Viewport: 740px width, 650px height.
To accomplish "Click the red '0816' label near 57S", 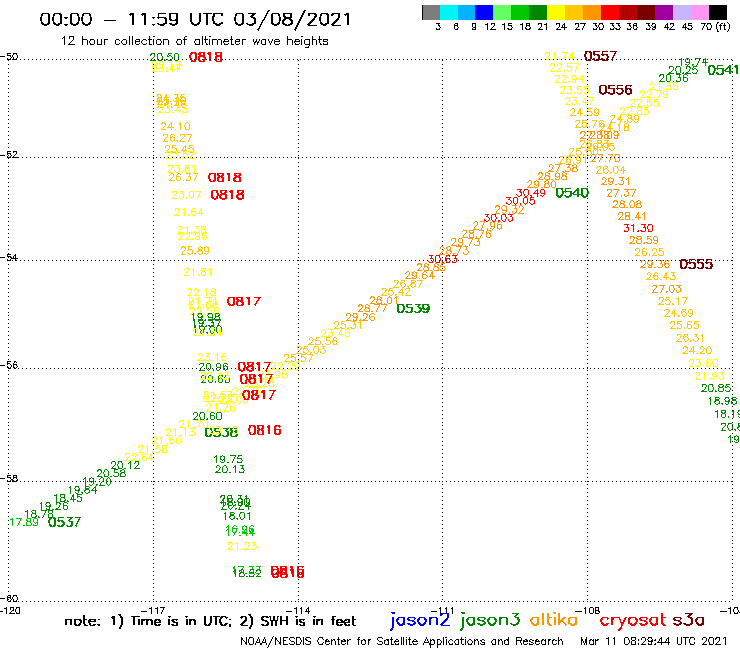I will point(264,430).
